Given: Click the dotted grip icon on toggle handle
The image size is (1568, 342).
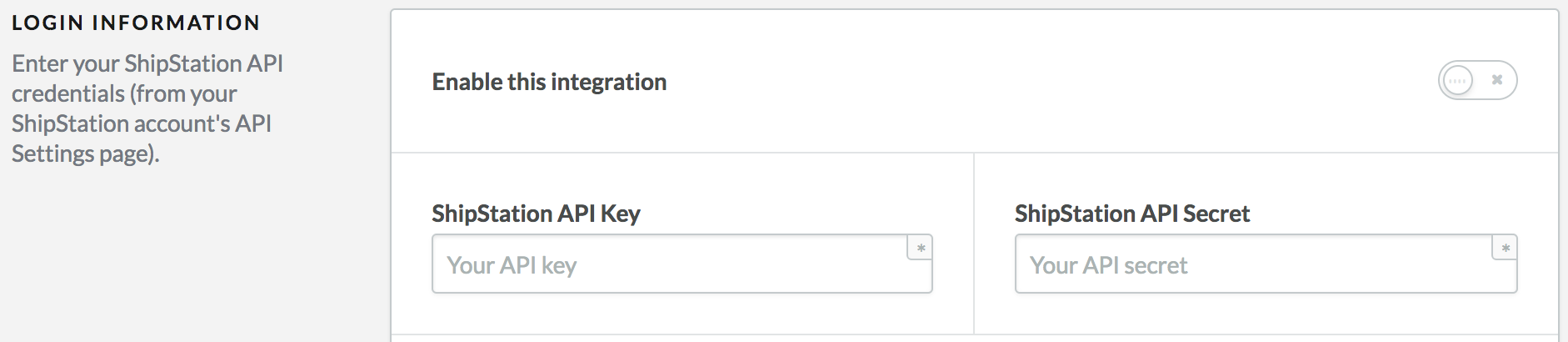Looking at the screenshot, I should coord(1457,81).
